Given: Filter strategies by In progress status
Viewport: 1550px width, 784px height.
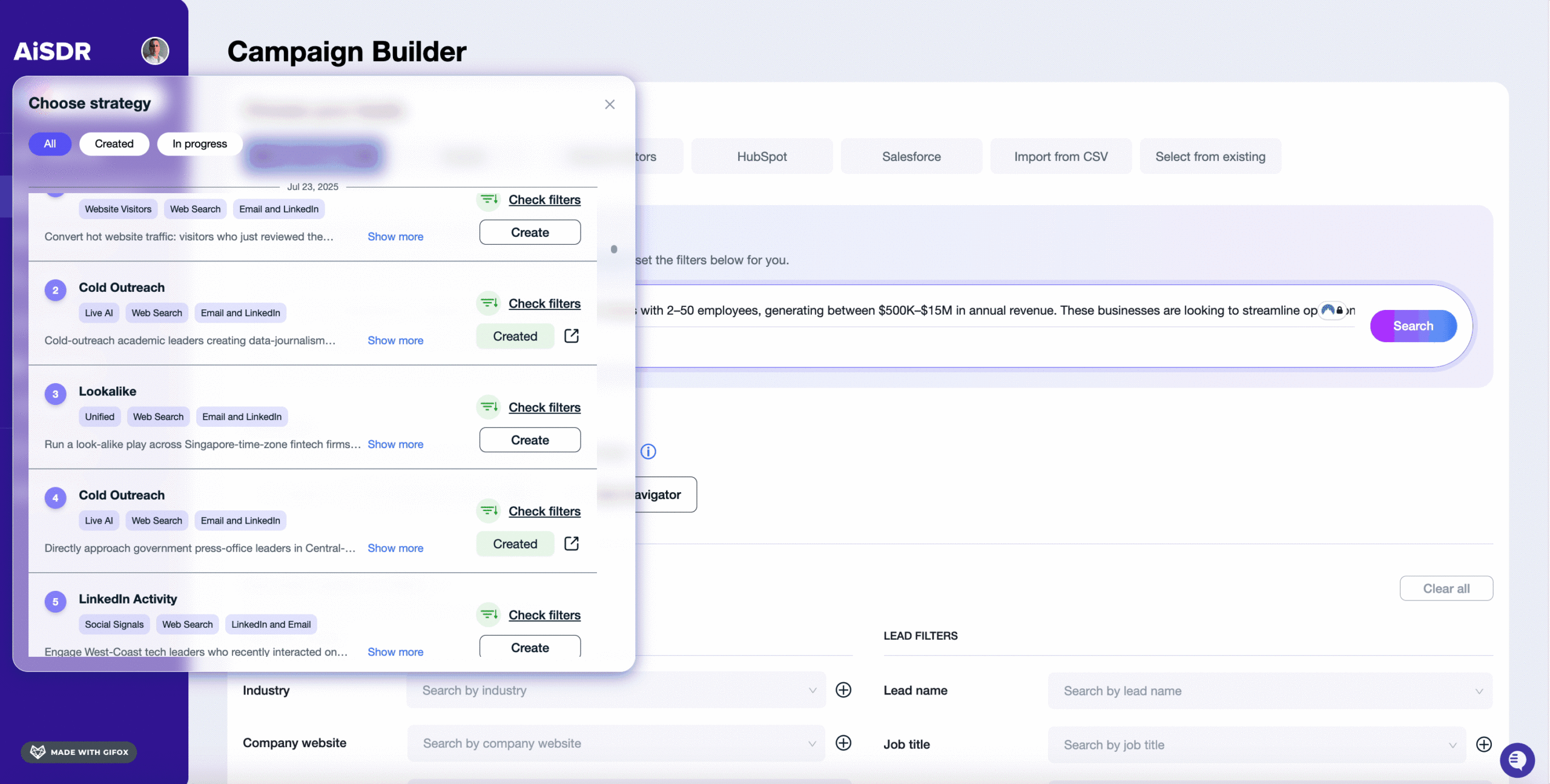Looking at the screenshot, I should [199, 143].
